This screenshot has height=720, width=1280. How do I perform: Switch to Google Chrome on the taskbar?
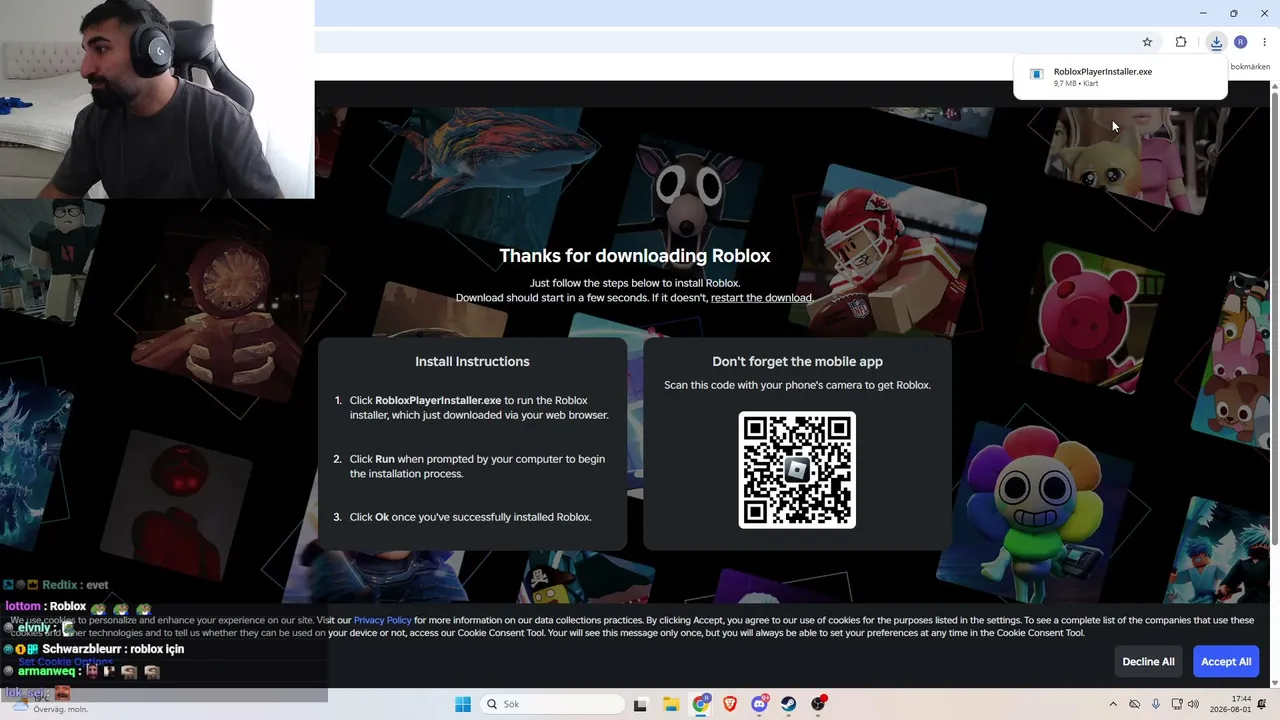coord(701,704)
